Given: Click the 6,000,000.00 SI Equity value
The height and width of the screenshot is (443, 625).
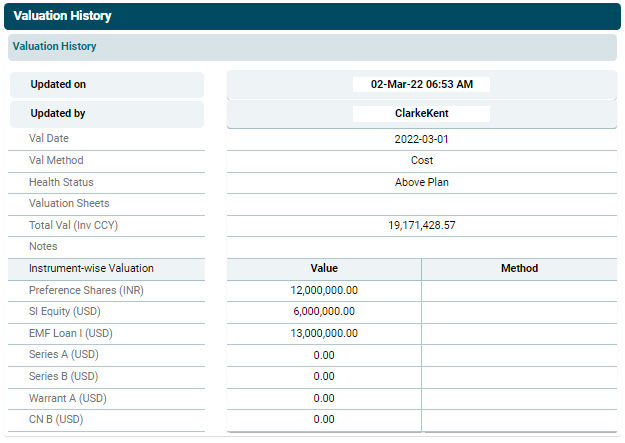Looking at the screenshot, I should click(x=324, y=312).
